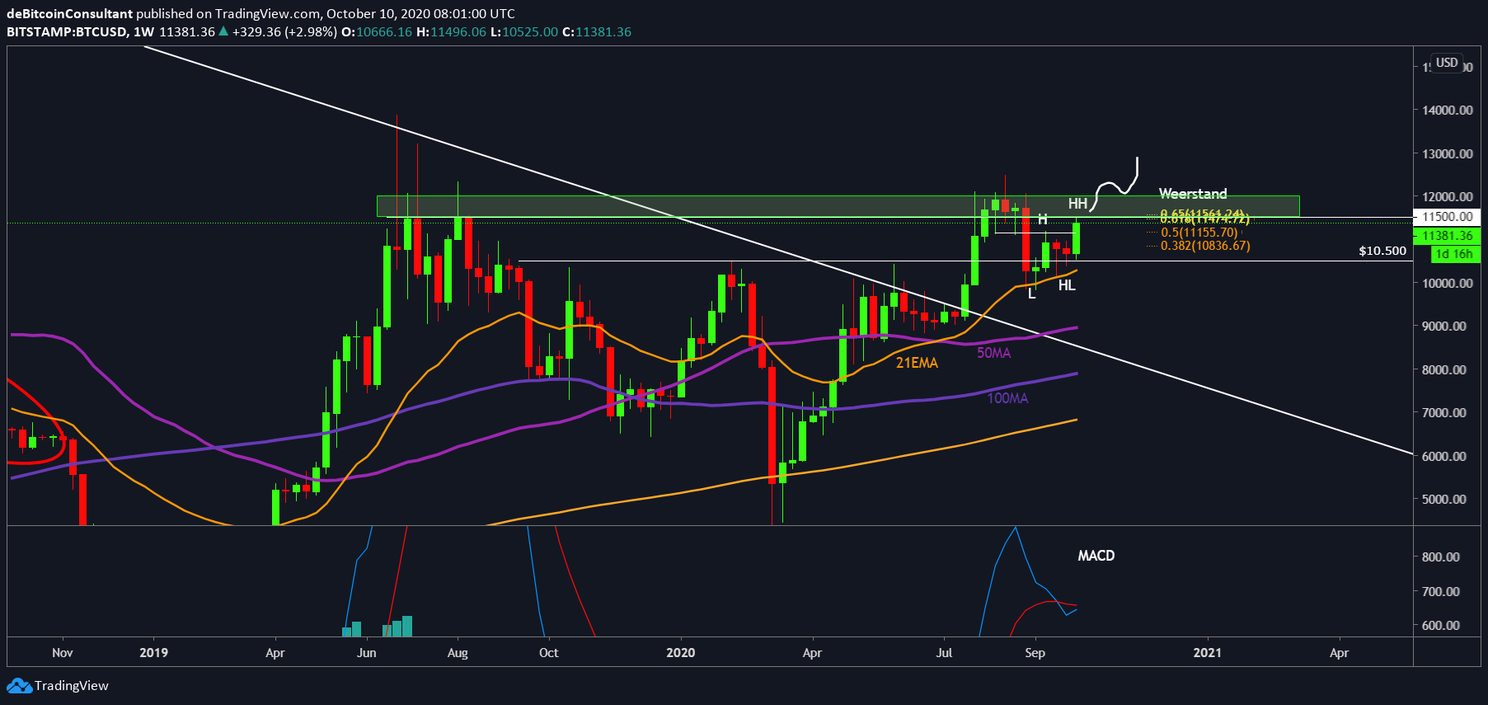Click the Nov time axis label
Viewport: 1488px width, 705px height.
click(63, 651)
